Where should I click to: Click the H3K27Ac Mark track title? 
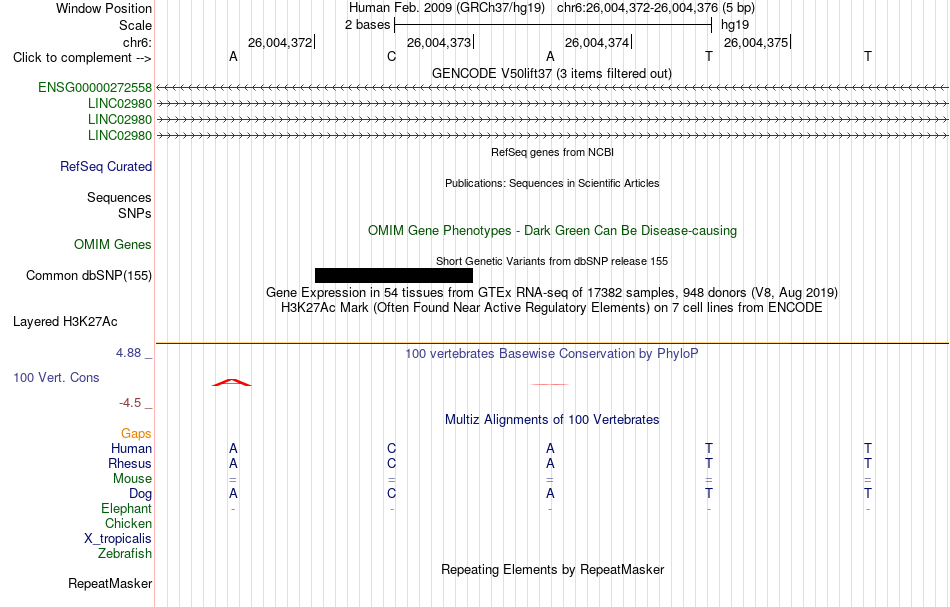551,308
